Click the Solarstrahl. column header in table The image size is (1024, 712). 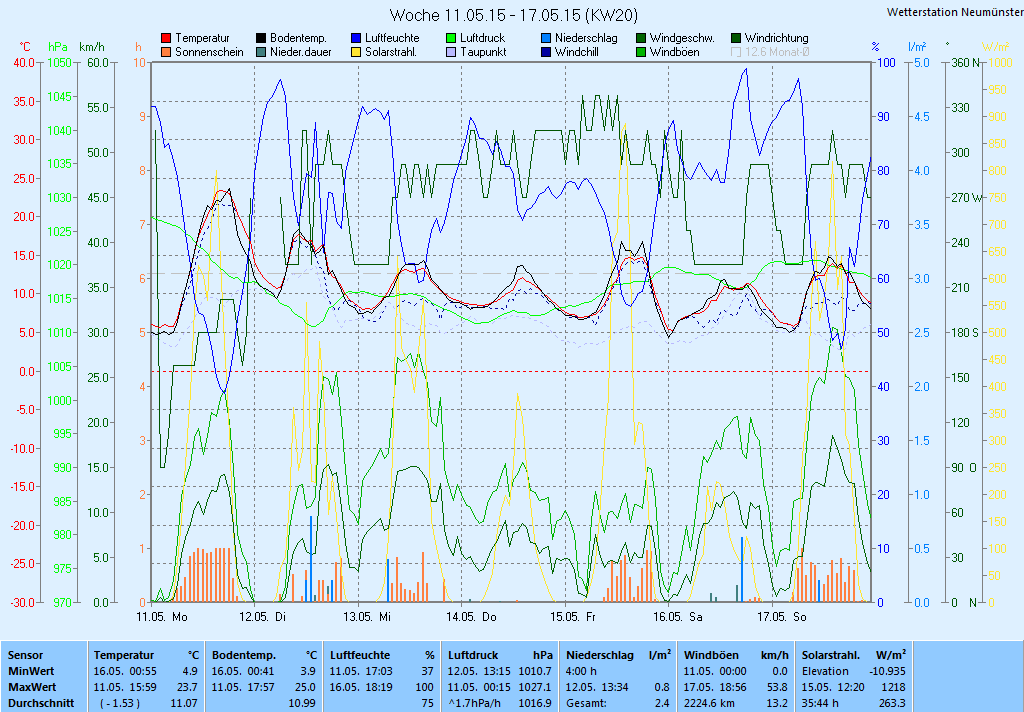[x=831, y=655]
